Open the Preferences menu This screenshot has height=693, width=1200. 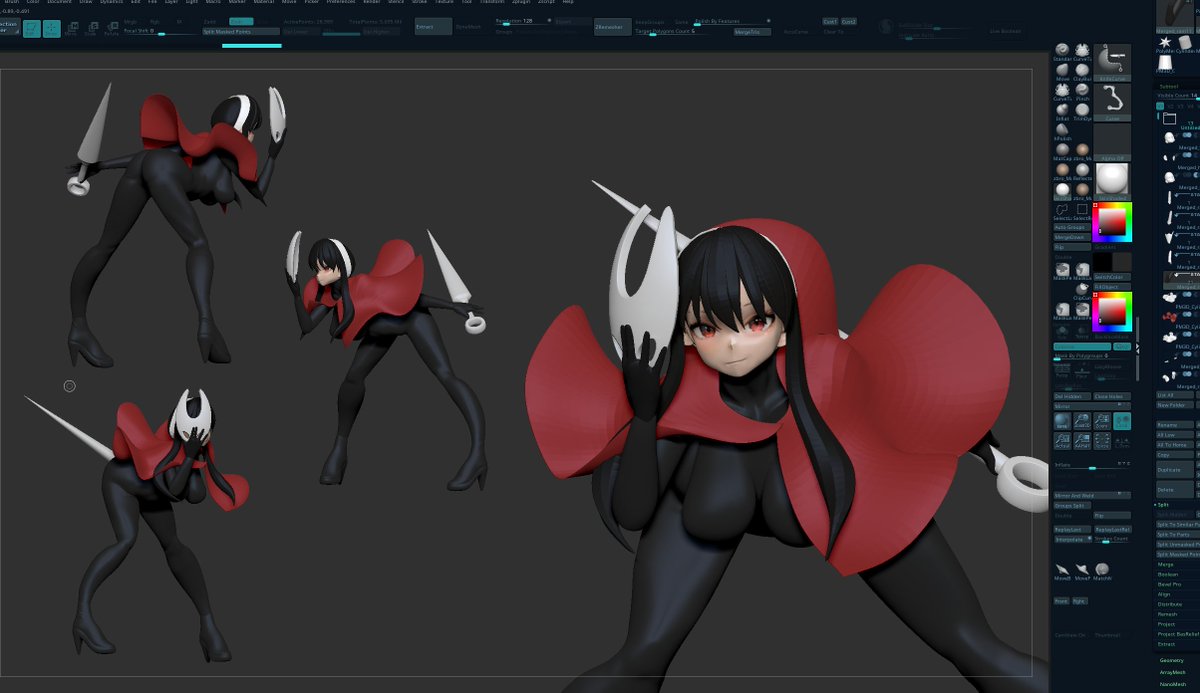click(340, 3)
